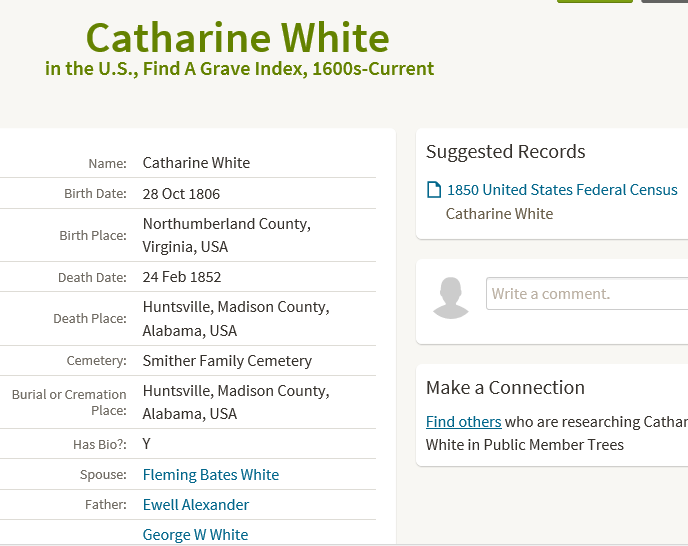Click the Death Place value text
688x546 pixels.
[x=236, y=319]
